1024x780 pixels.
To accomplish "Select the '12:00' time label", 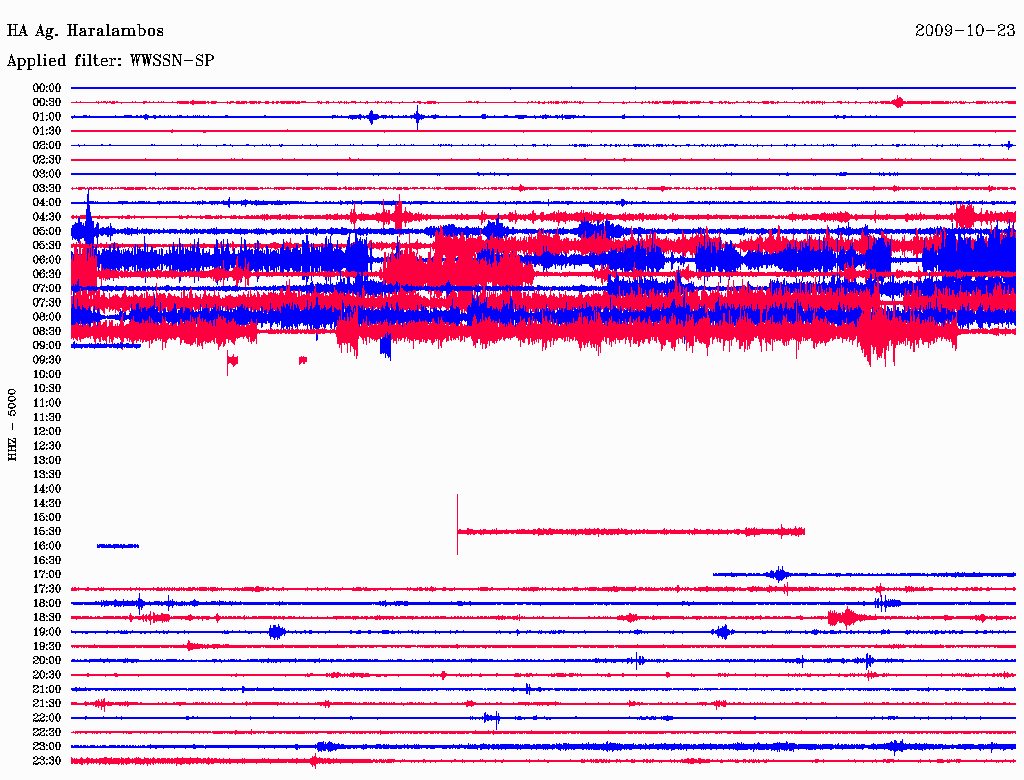I will 47,431.
